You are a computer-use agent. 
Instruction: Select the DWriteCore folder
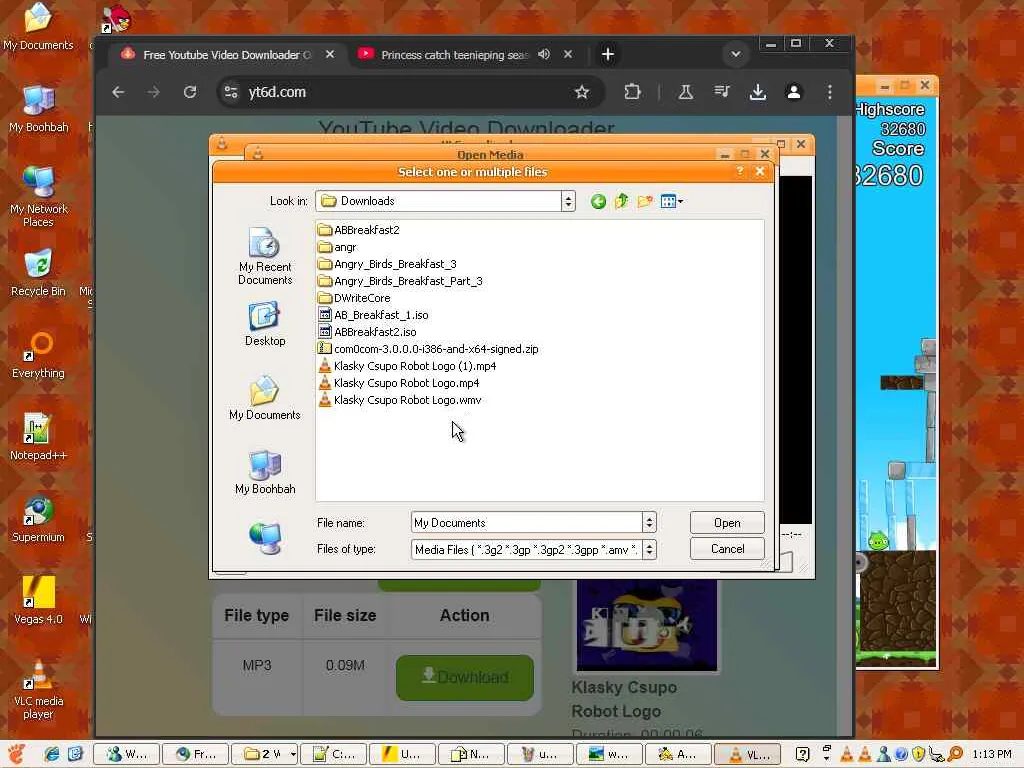[354, 298]
